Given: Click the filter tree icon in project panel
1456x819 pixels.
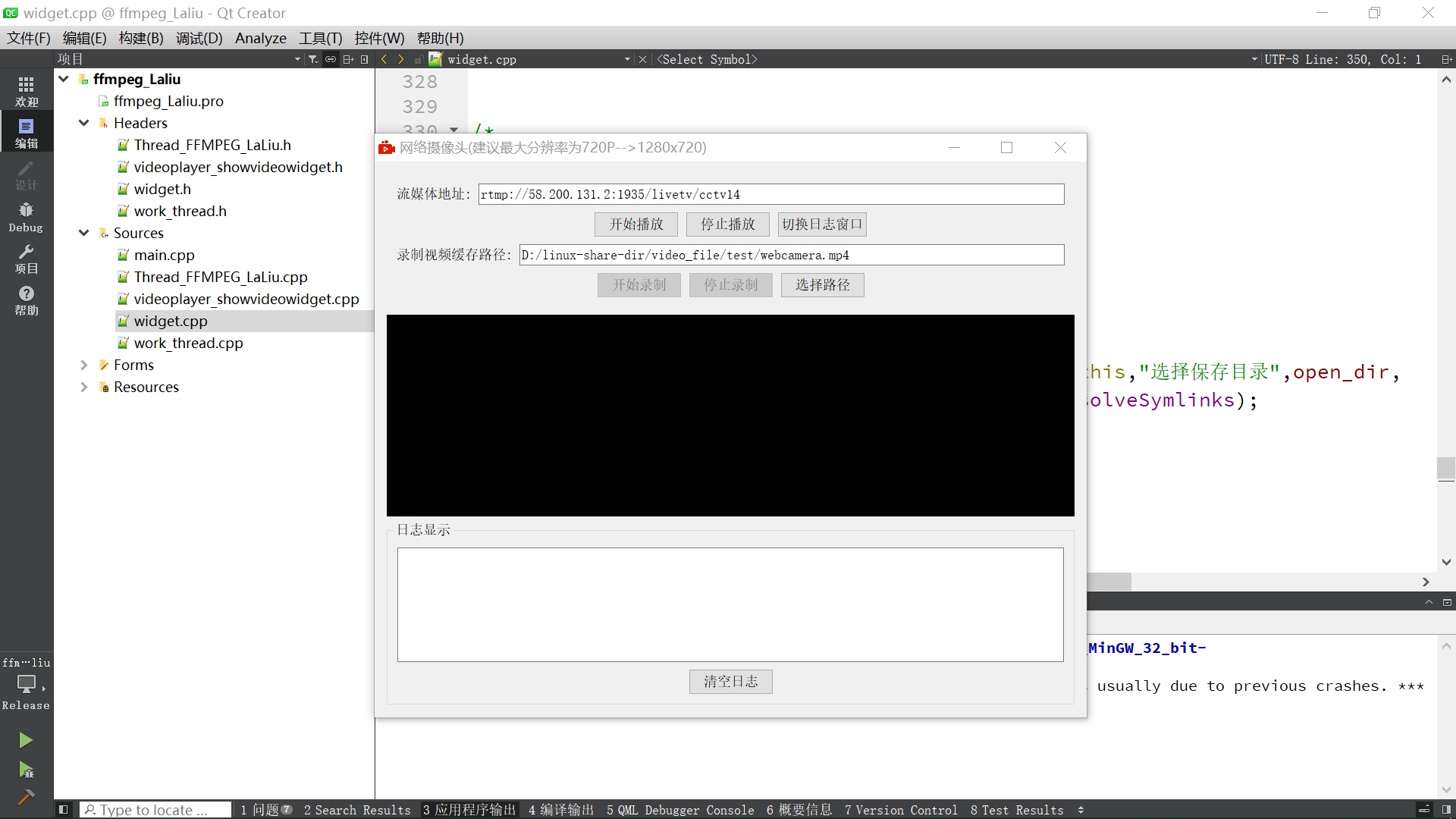Looking at the screenshot, I should pyautogui.click(x=312, y=59).
